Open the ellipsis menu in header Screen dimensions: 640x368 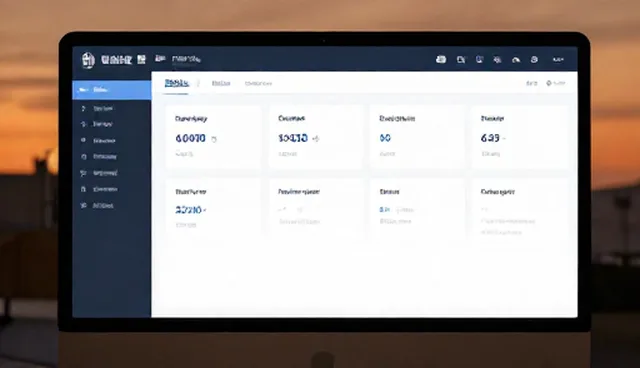[558, 60]
